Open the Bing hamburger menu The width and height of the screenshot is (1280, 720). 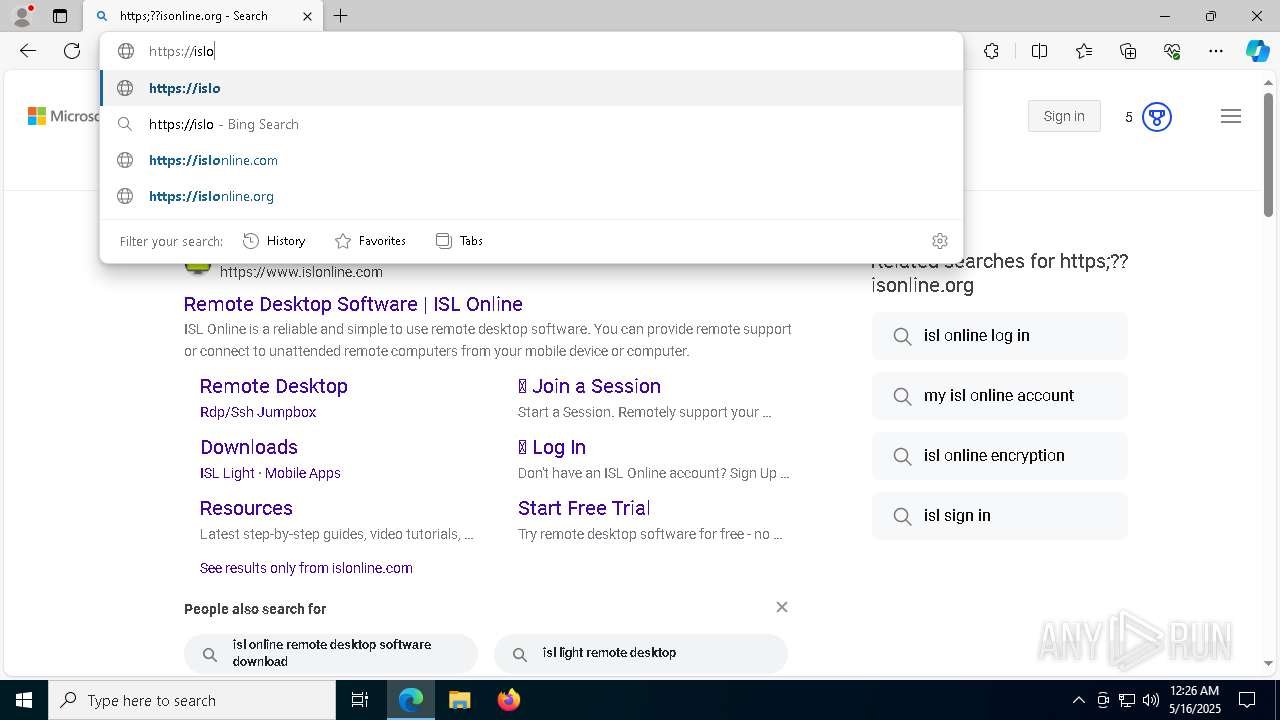pyautogui.click(x=1231, y=117)
